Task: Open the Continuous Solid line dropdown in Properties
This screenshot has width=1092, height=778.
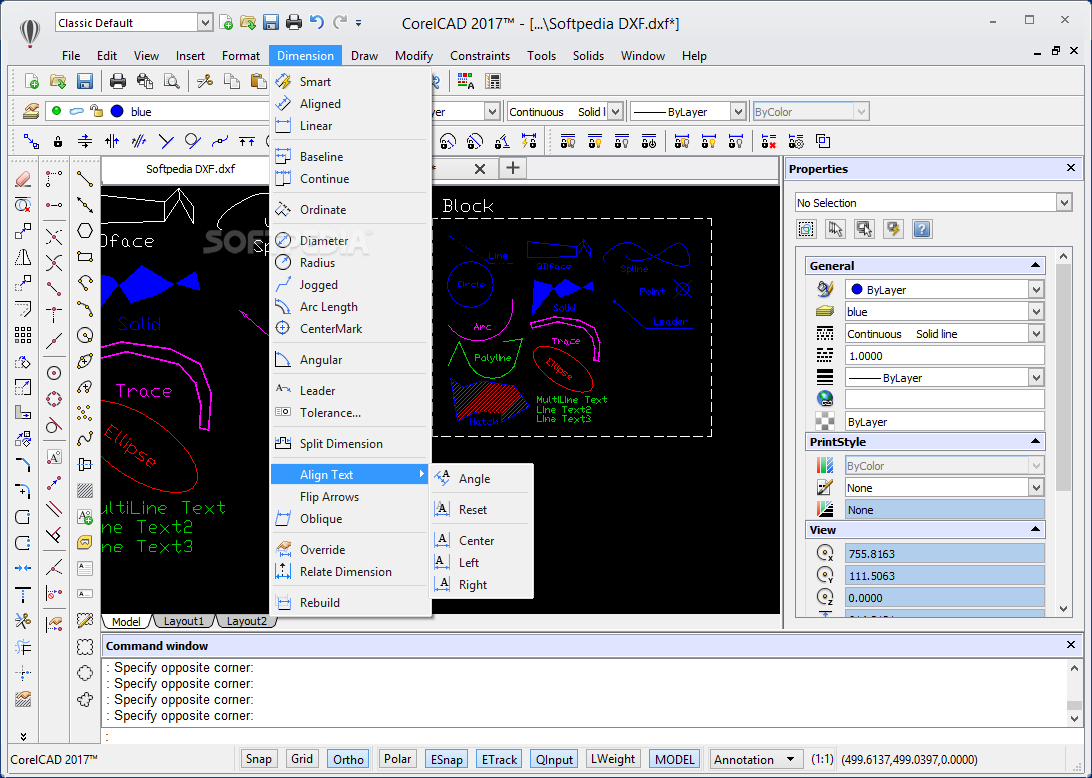Action: 1036,334
